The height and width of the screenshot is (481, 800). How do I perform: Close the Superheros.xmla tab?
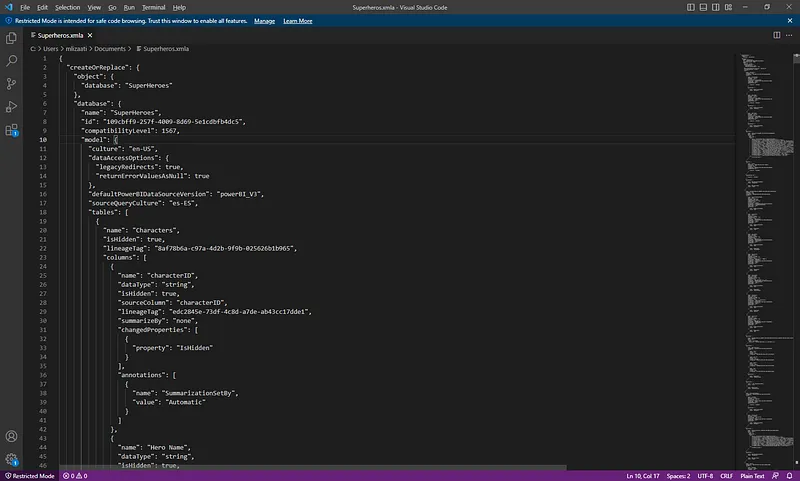[90, 35]
